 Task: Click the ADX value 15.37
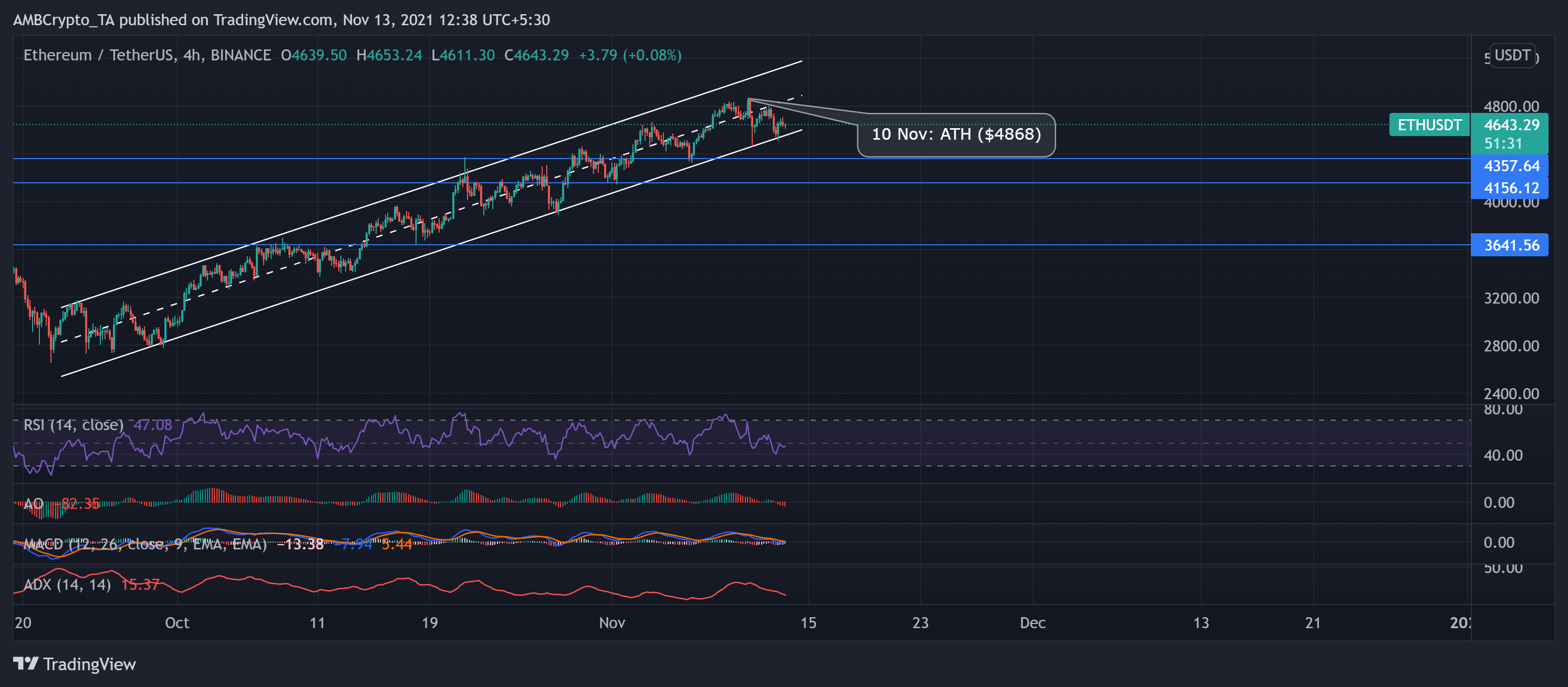coord(140,585)
